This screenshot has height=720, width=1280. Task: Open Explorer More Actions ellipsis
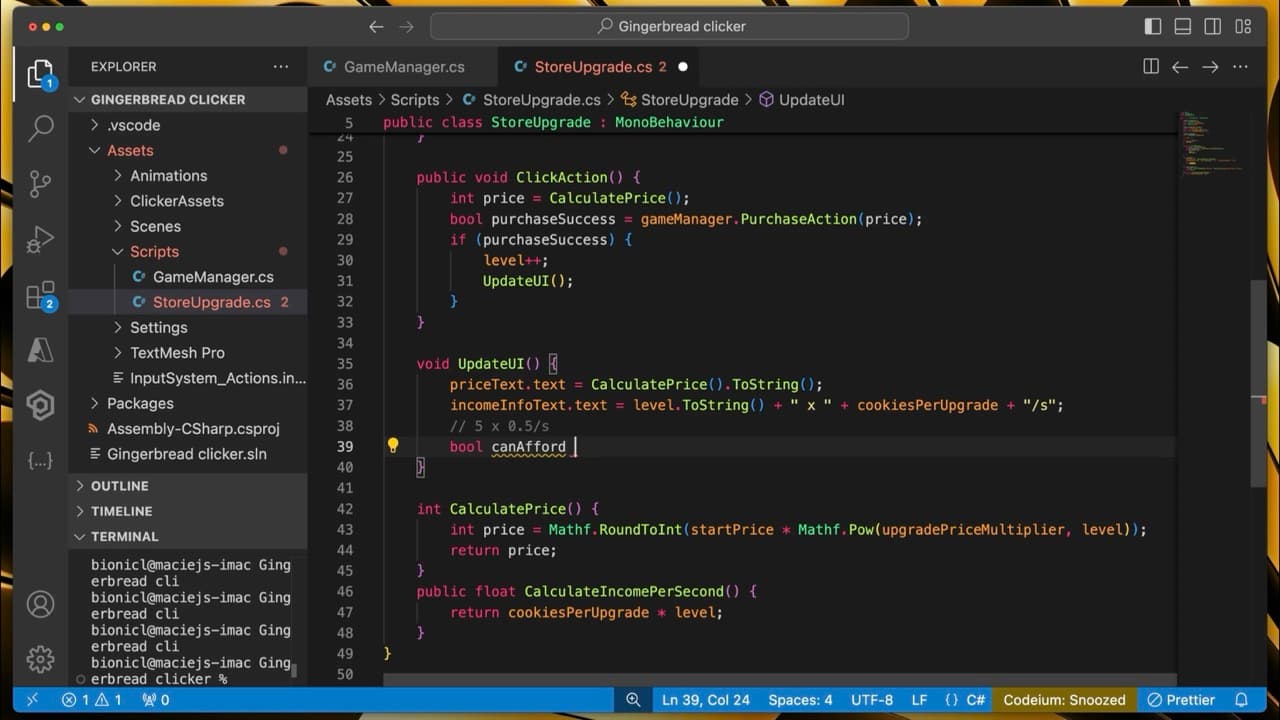tap(281, 67)
